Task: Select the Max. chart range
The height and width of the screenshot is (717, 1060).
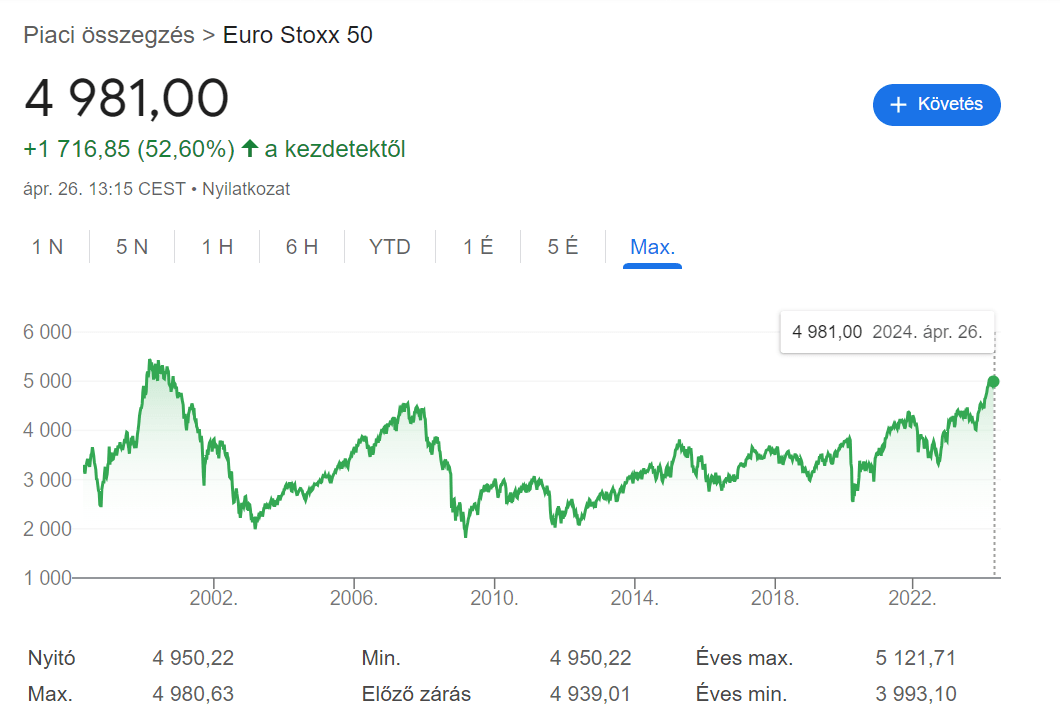Action: coord(652,246)
